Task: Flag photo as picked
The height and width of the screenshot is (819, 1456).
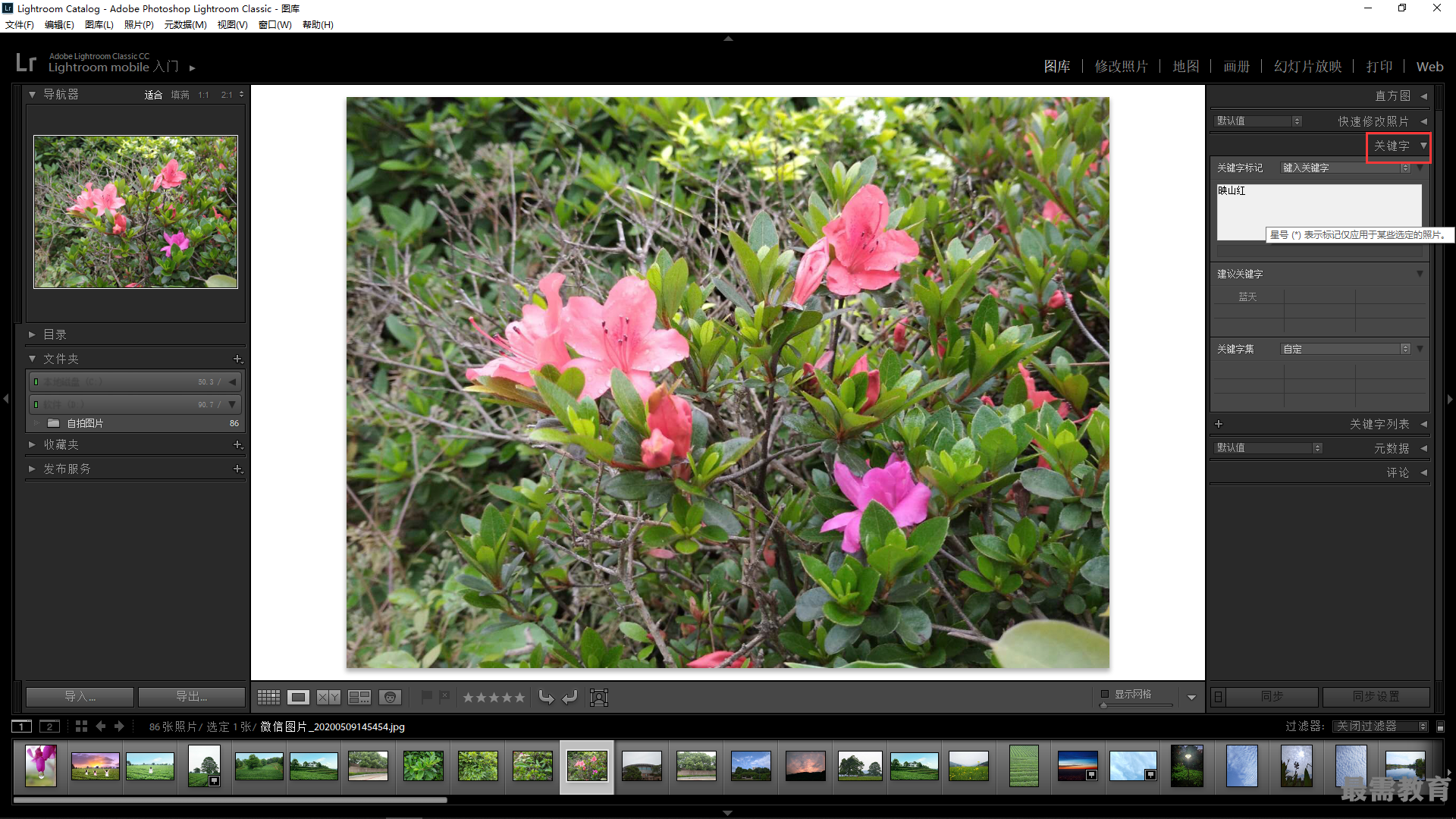Action: [x=427, y=696]
